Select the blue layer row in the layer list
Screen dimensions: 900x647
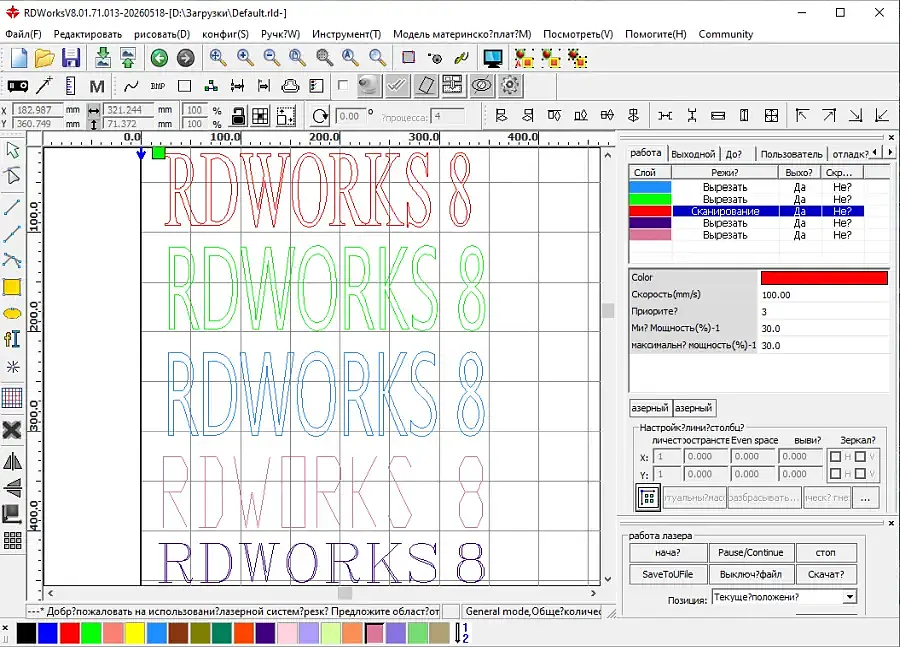746,187
